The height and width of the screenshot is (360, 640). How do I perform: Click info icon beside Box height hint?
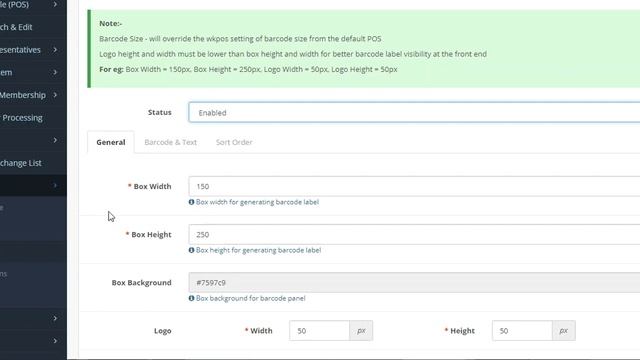tap(191, 250)
